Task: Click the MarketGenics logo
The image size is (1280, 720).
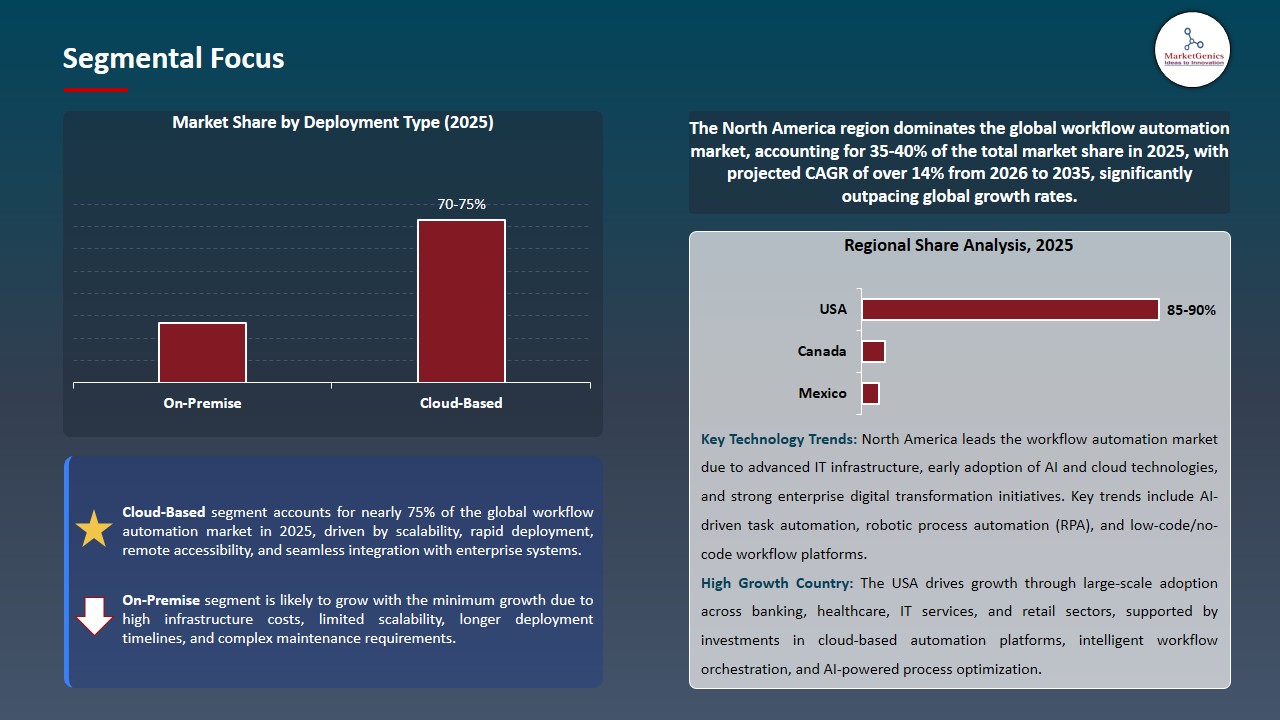Action: click(x=1192, y=48)
